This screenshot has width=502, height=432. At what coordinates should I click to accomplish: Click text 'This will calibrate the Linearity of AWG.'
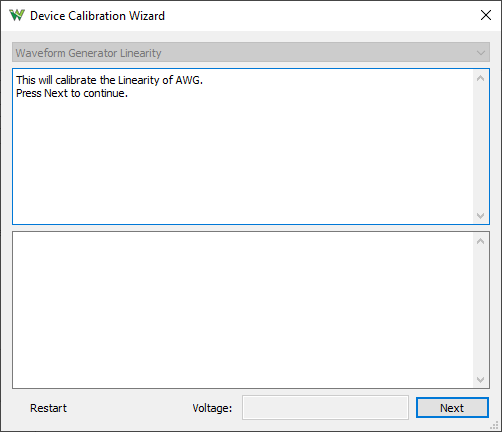pyautogui.click(x=109, y=80)
